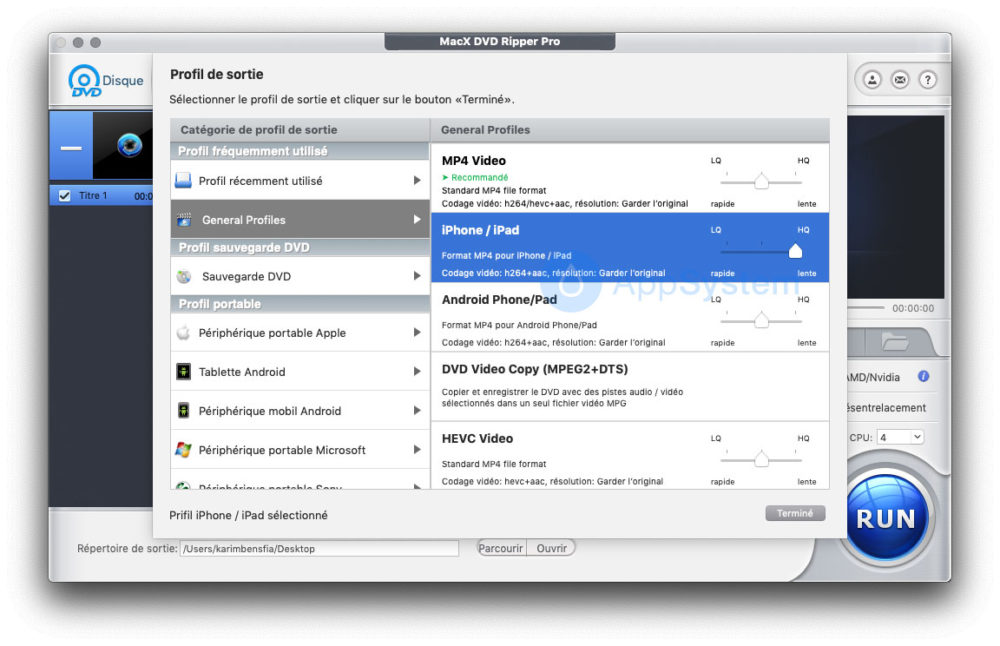Expand Périphérique portable Apple category
1000x646 pixels.
[417, 333]
